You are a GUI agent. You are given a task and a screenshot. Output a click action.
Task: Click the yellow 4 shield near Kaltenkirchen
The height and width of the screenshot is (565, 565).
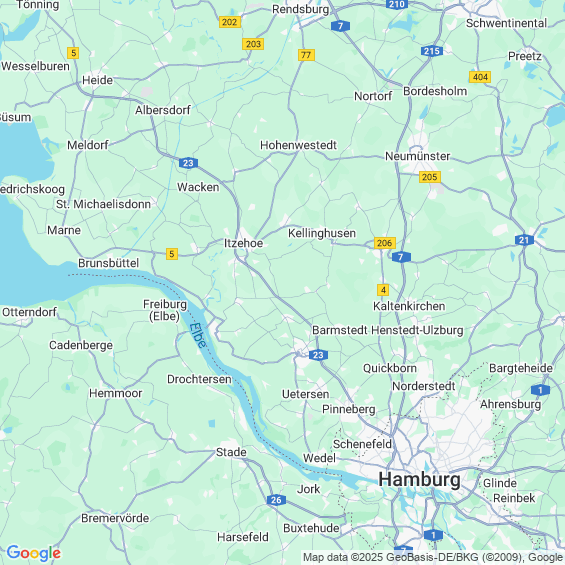tap(383, 290)
